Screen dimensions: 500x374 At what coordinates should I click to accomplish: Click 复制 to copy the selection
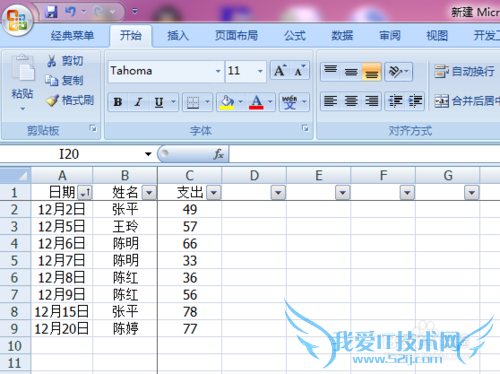pyautogui.click(x=64, y=80)
